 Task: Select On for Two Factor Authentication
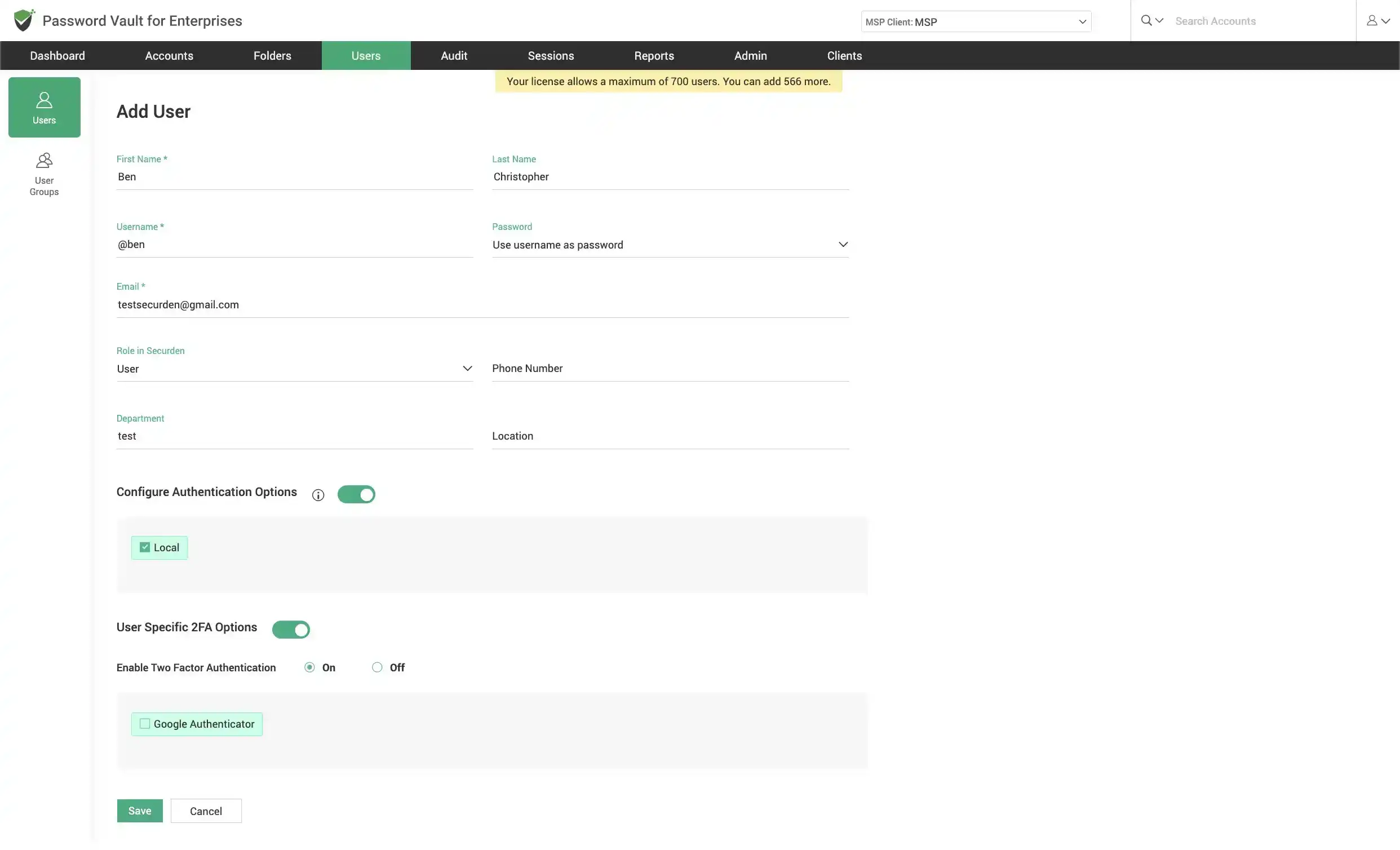pyautogui.click(x=309, y=667)
